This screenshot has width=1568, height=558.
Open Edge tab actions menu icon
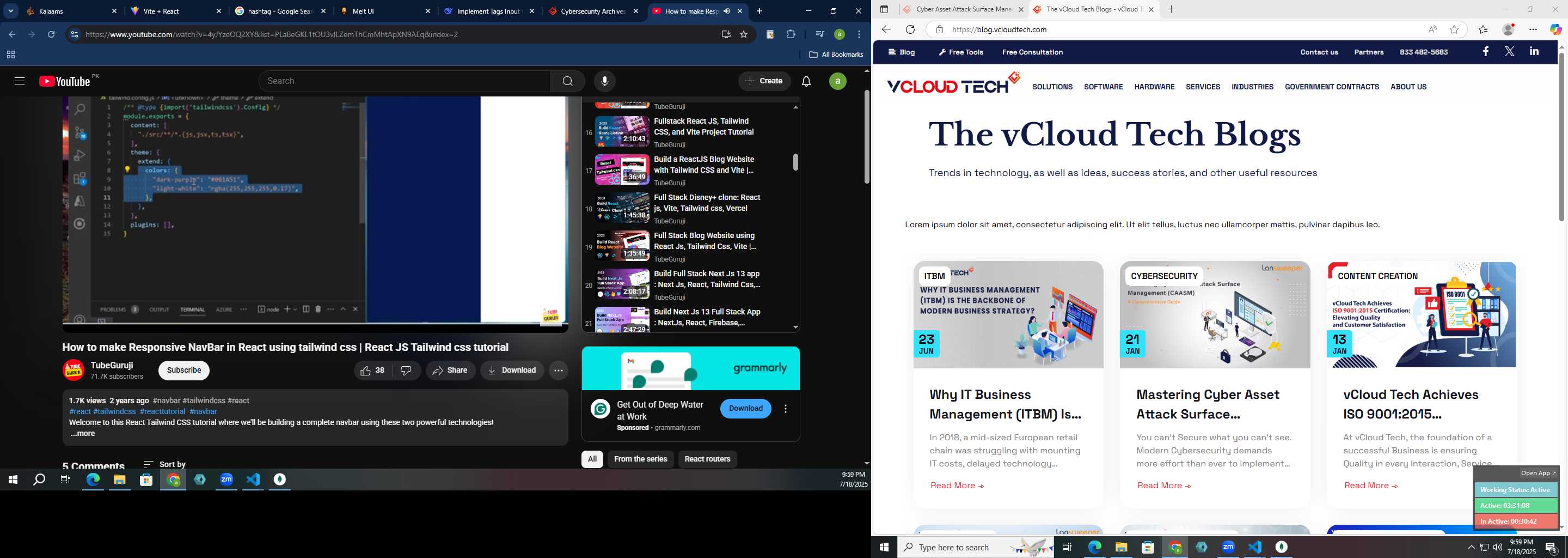tap(884, 9)
